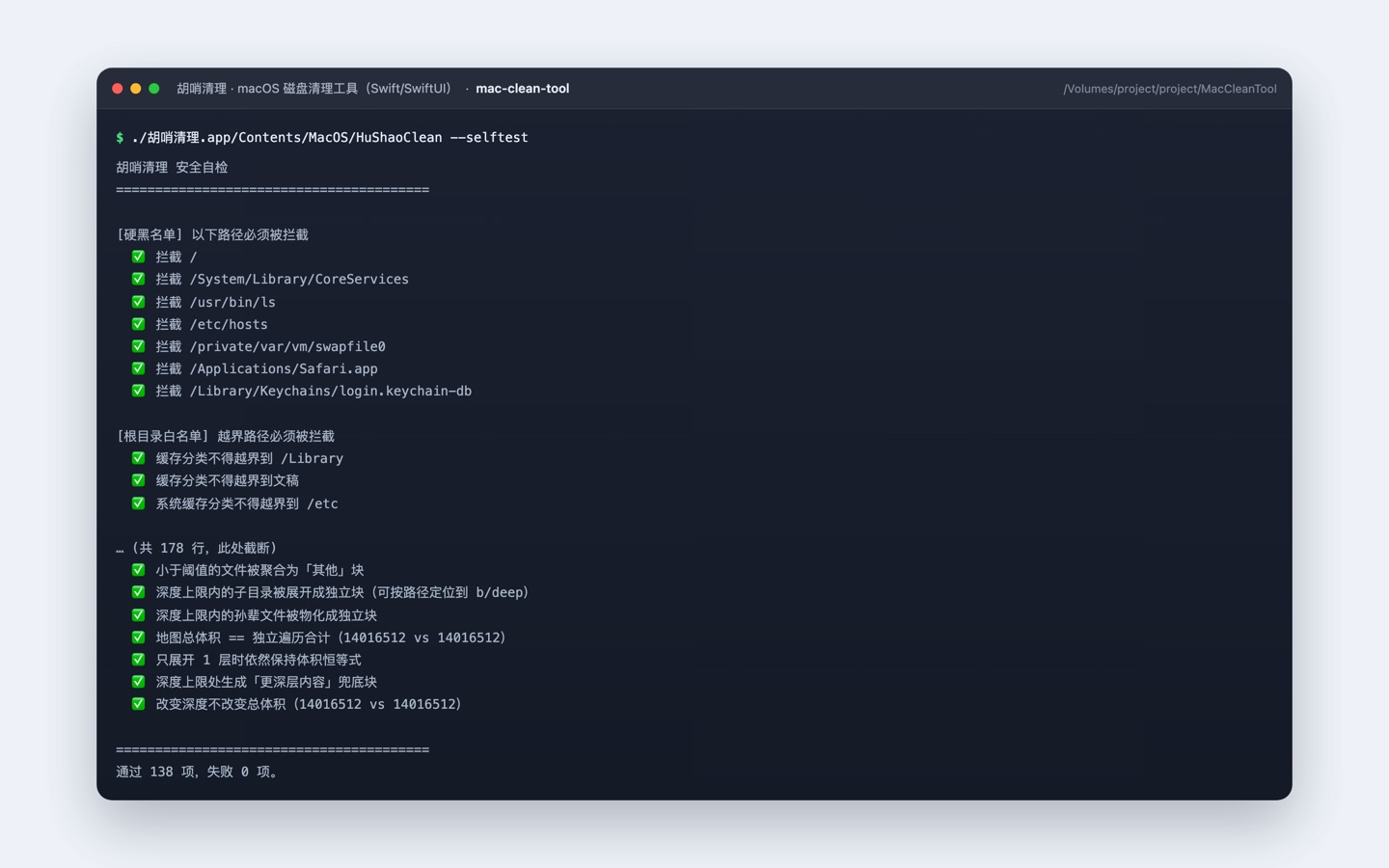
Task: Click the green check beside login.keychain-db line
Action: click(138, 391)
